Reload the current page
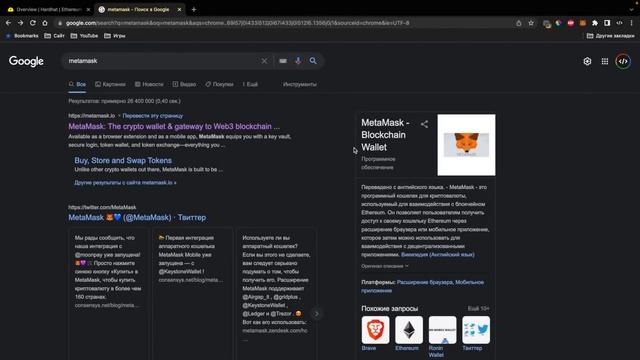640x360 pixels. click(x=33, y=23)
